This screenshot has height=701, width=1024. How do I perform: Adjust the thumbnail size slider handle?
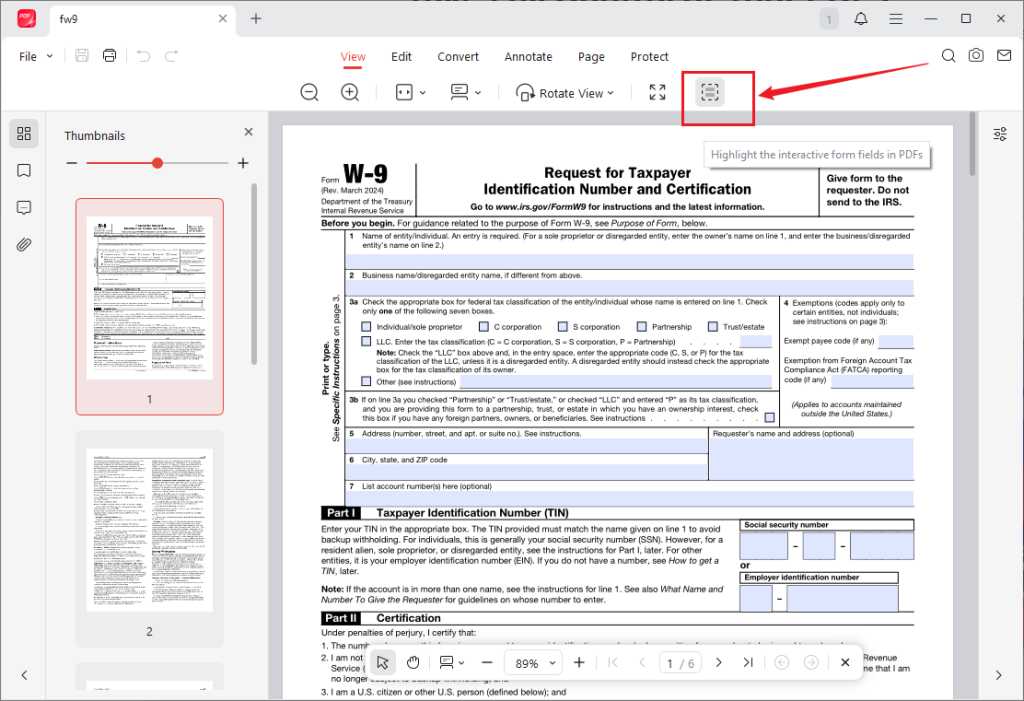[x=157, y=163]
